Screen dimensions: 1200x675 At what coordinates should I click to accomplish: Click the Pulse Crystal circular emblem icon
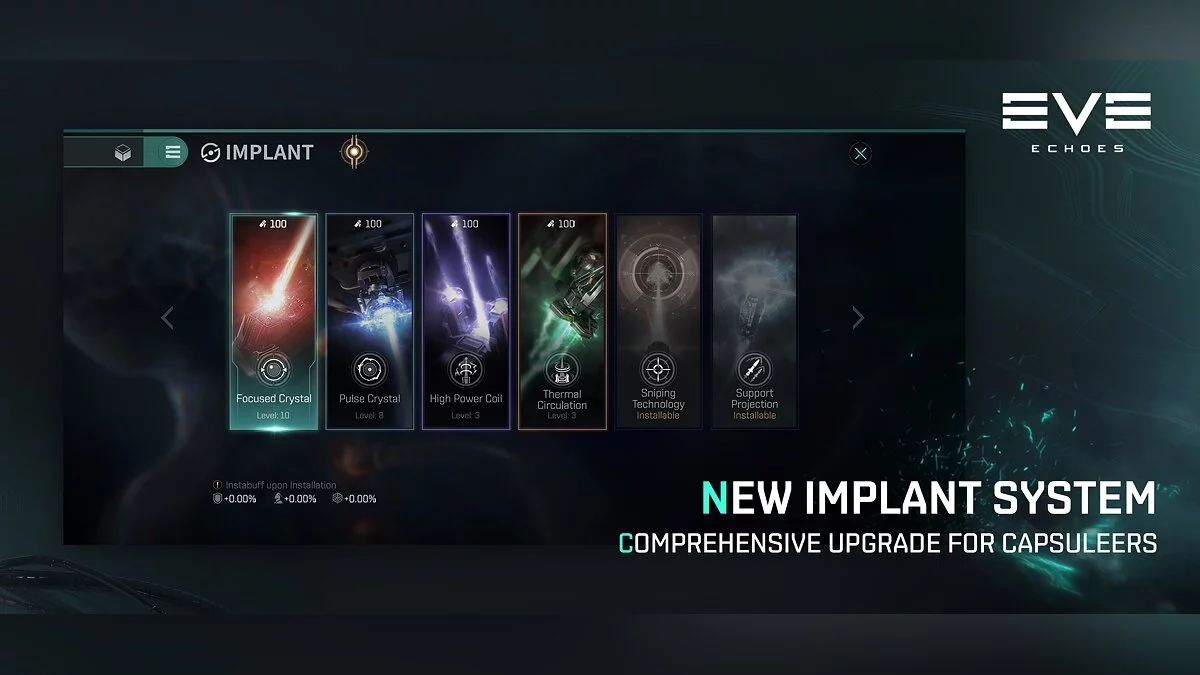coord(369,369)
